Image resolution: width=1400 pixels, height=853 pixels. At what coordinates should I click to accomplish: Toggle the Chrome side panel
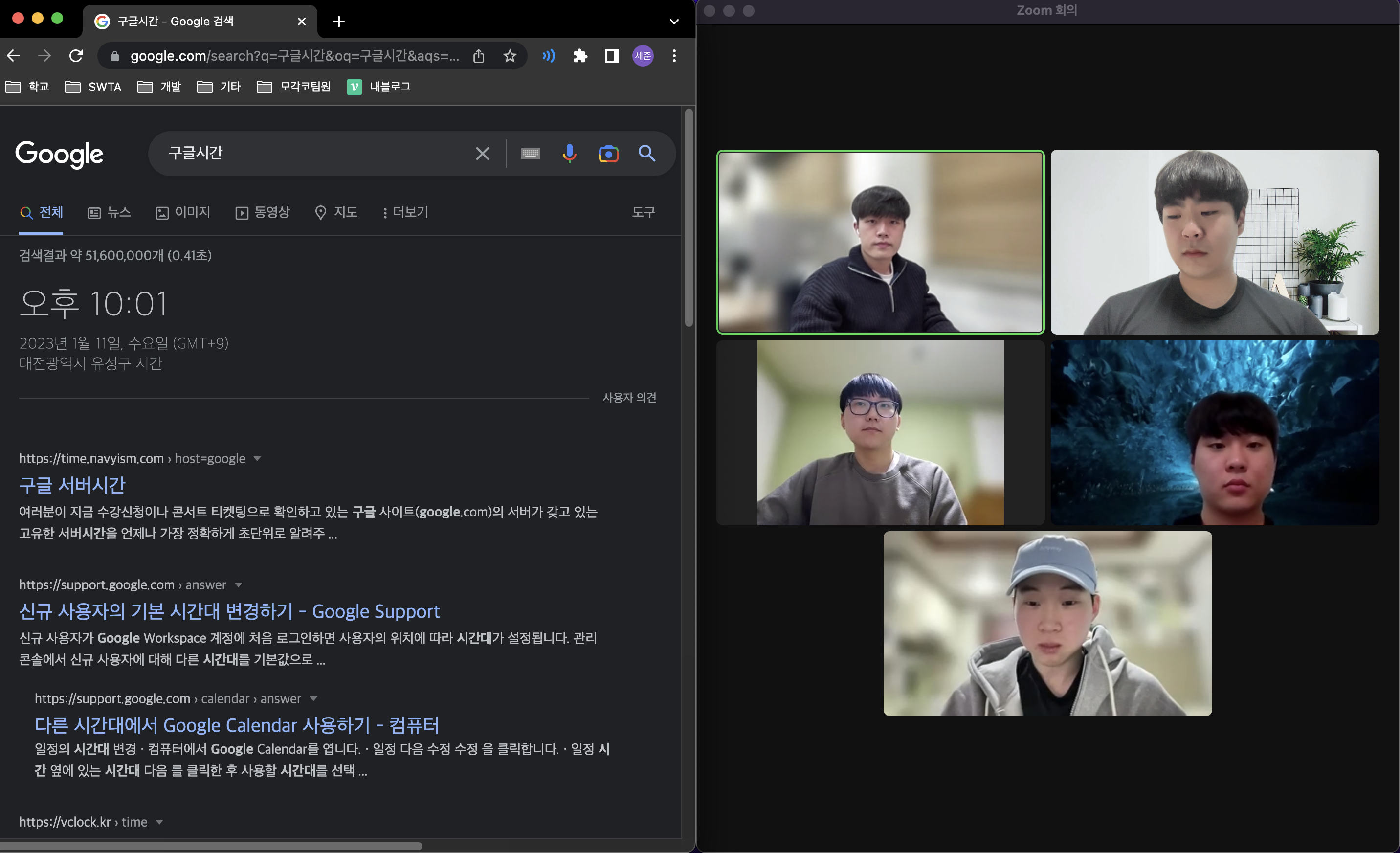[611, 56]
